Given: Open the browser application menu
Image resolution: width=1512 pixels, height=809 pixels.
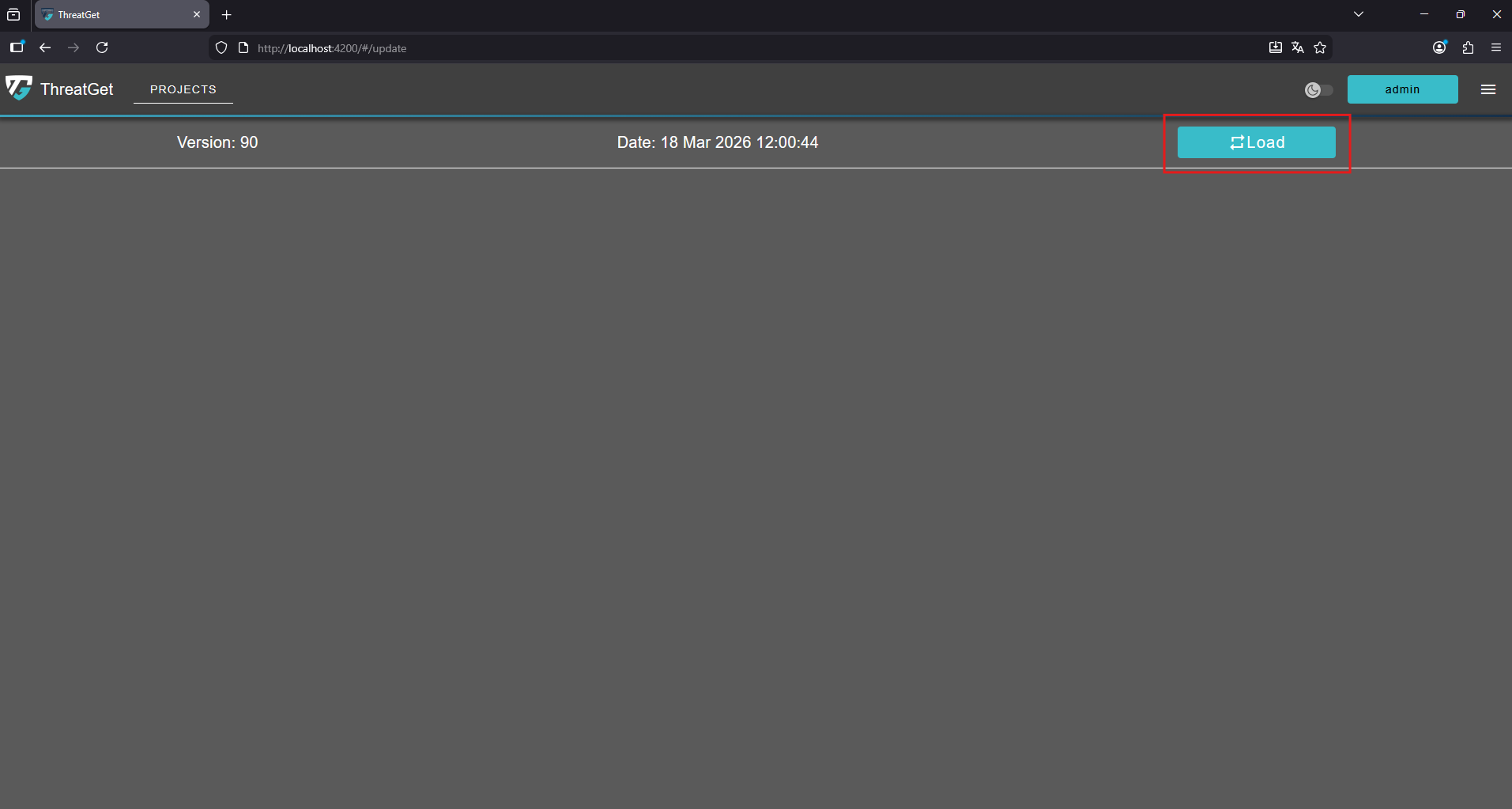Looking at the screenshot, I should pos(1496,47).
